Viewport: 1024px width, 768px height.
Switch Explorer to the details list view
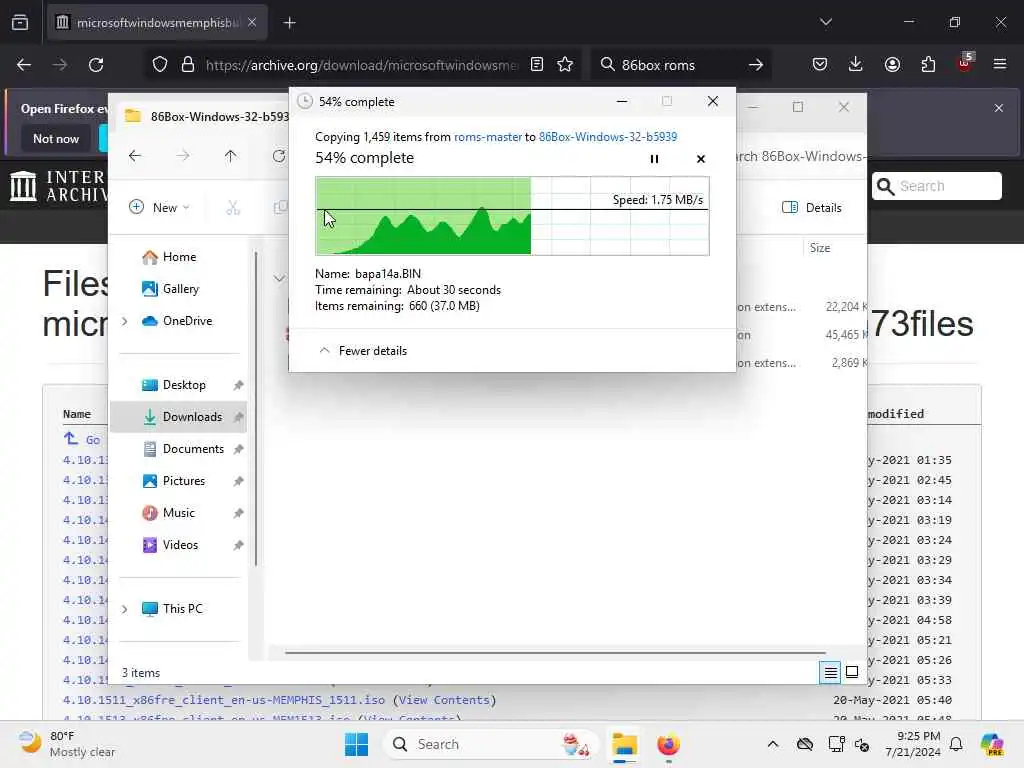830,672
